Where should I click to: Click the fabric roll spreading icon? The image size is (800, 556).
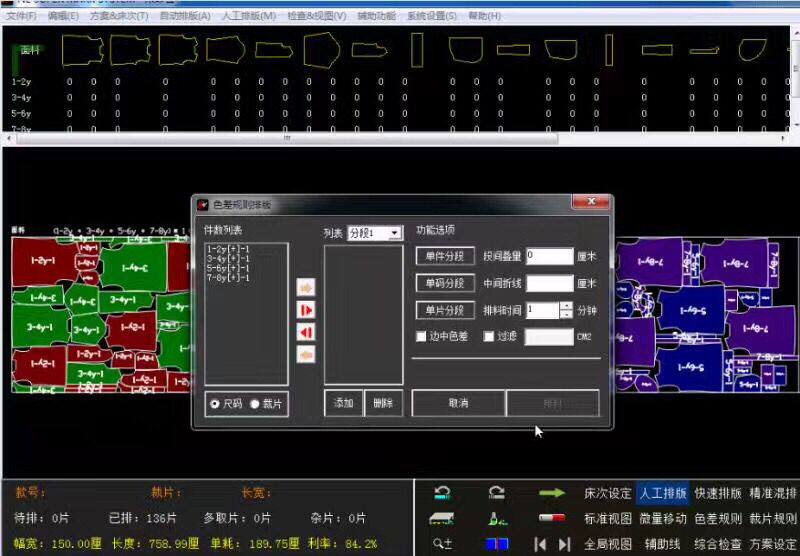tap(442, 519)
